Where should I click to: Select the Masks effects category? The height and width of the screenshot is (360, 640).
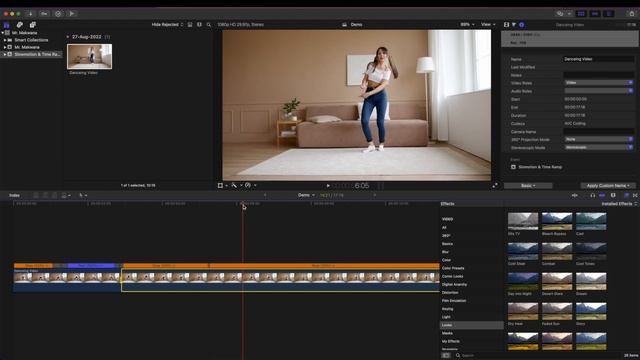pyautogui.click(x=447, y=333)
